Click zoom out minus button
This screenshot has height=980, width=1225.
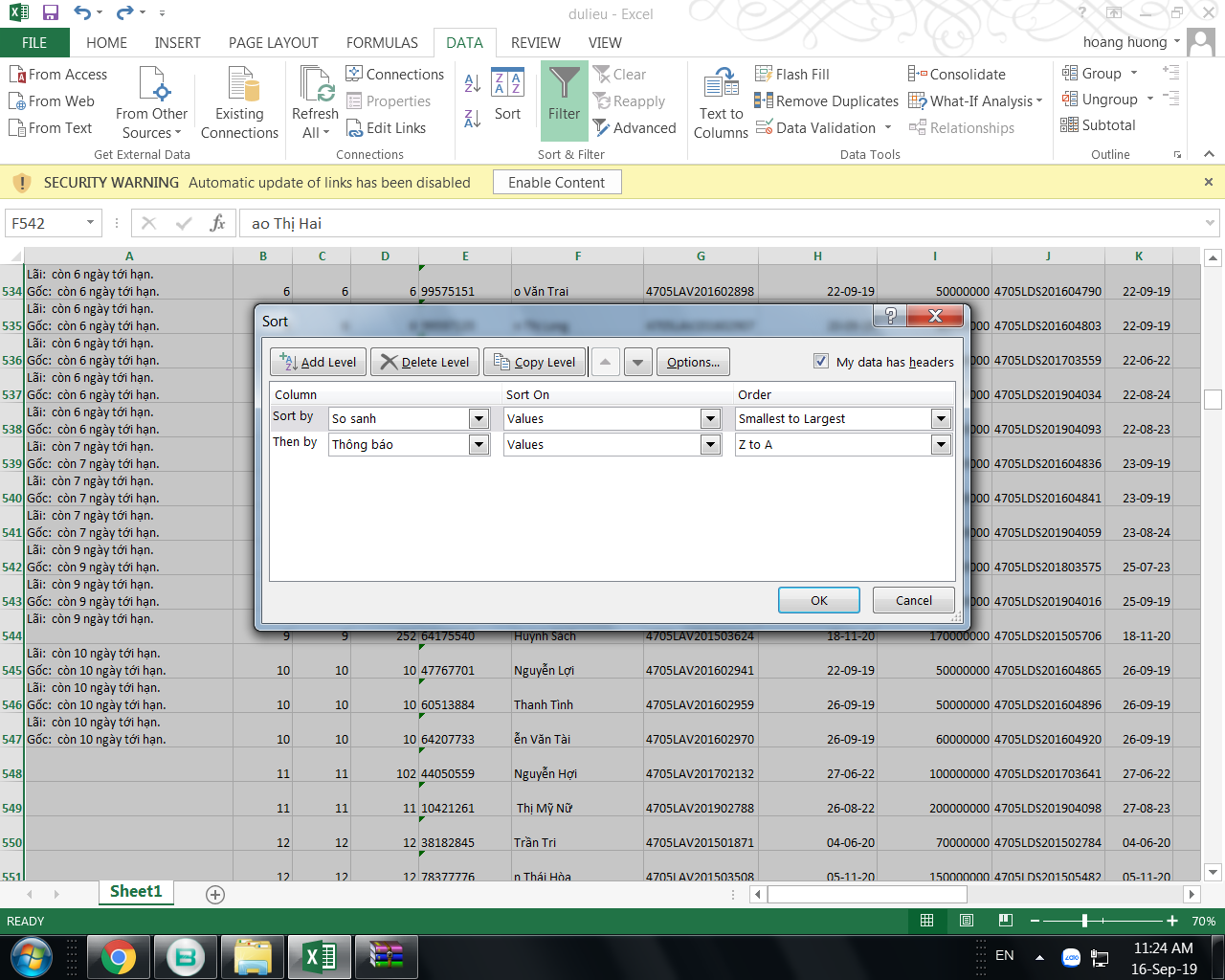[x=1035, y=921]
